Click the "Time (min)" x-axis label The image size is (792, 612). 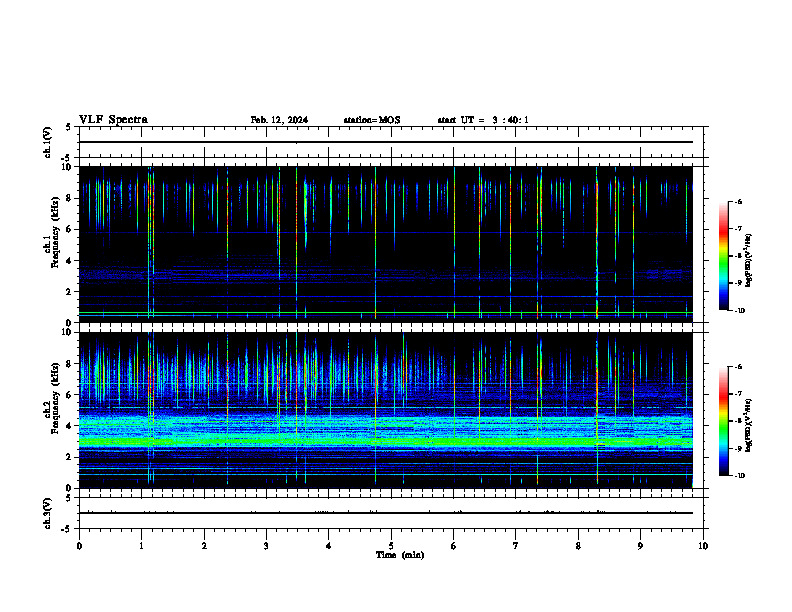point(400,555)
